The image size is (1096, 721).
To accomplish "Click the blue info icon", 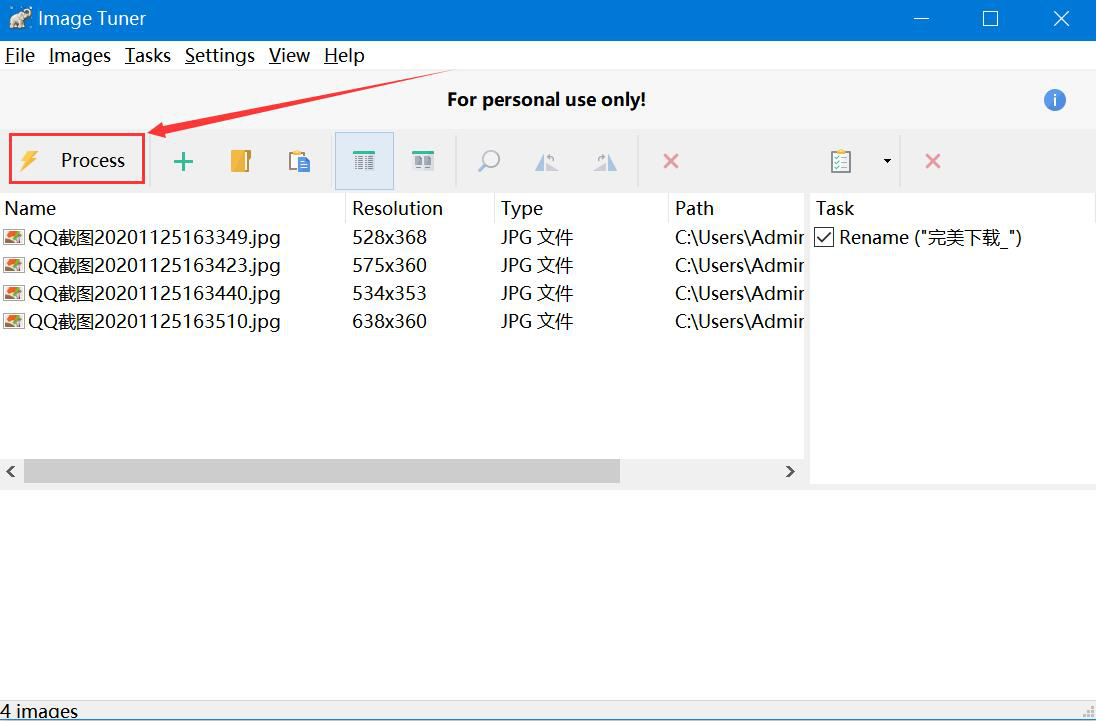I will (x=1054, y=100).
